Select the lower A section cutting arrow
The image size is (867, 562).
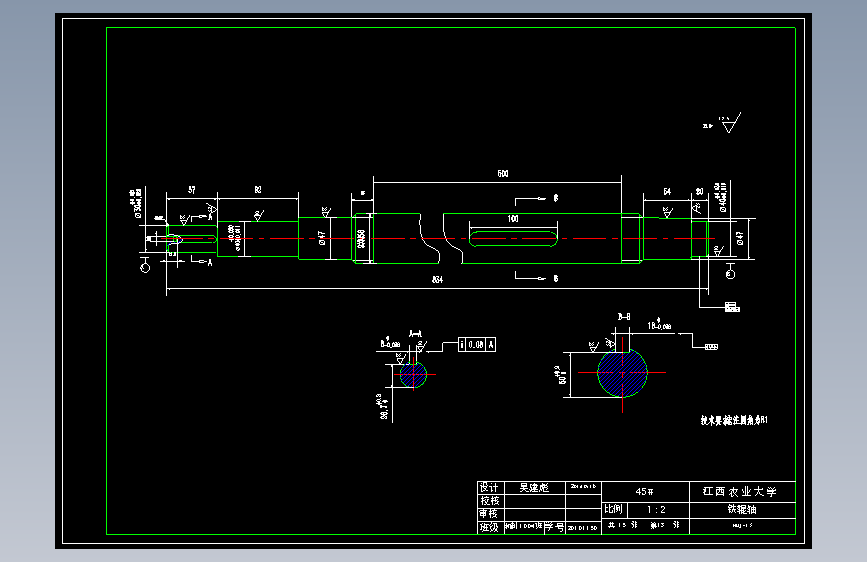pos(201,261)
